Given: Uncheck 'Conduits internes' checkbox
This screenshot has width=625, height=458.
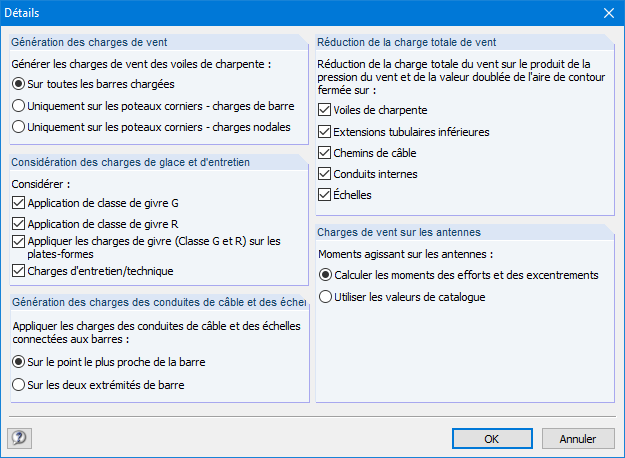Looking at the screenshot, I should tap(324, 174).
